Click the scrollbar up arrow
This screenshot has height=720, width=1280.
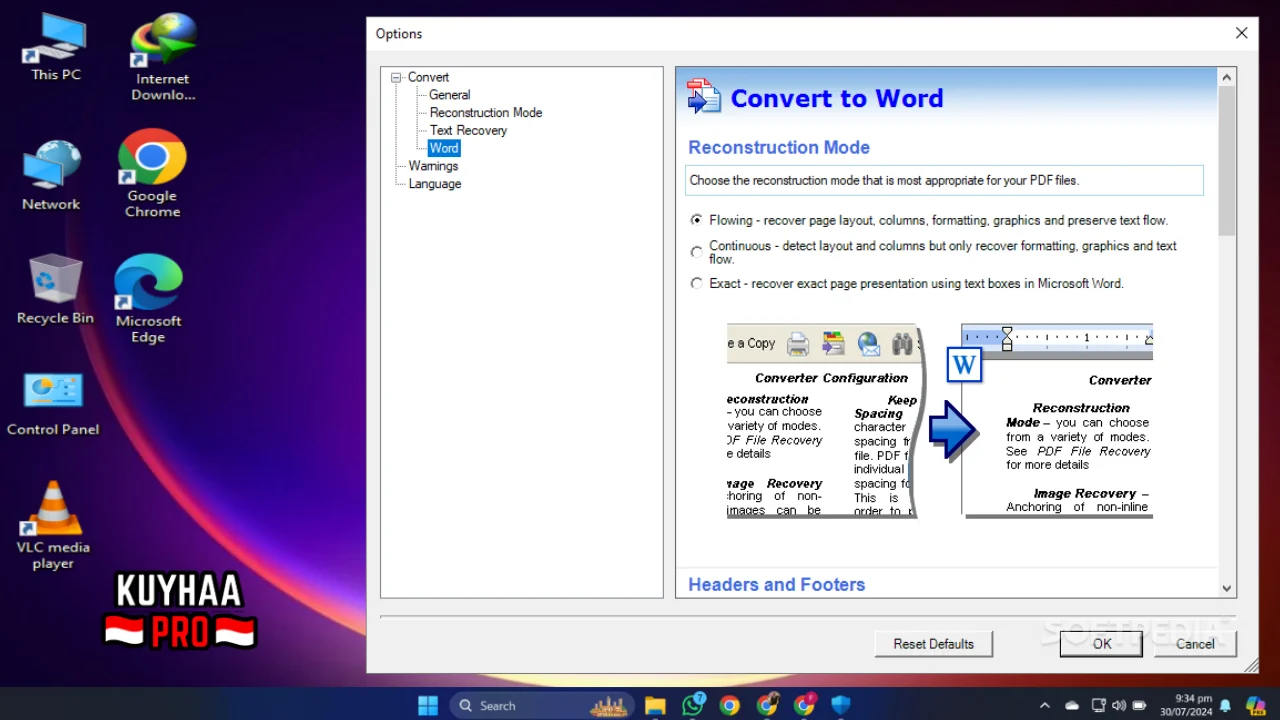(1227, 77)
